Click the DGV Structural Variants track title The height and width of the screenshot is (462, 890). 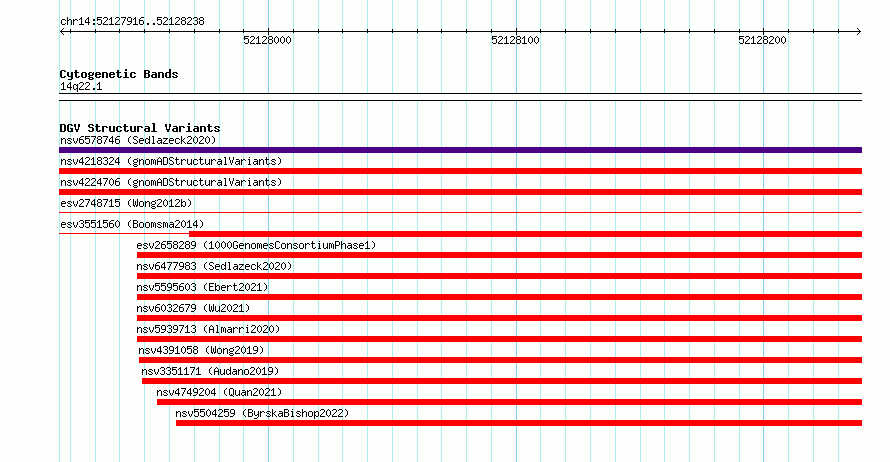point(140,128)
